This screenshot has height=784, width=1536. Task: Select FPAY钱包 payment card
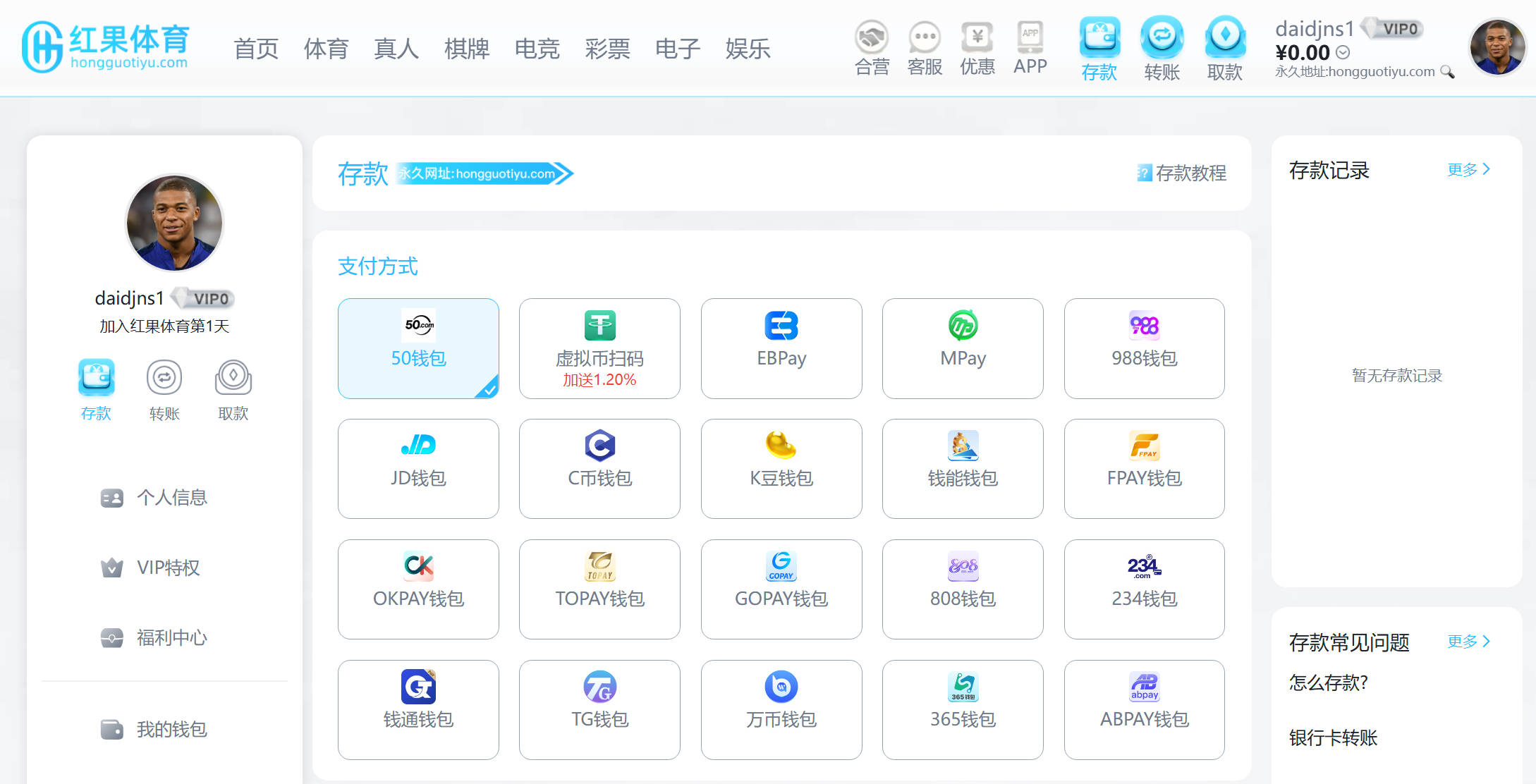[x=1145, y=469]
